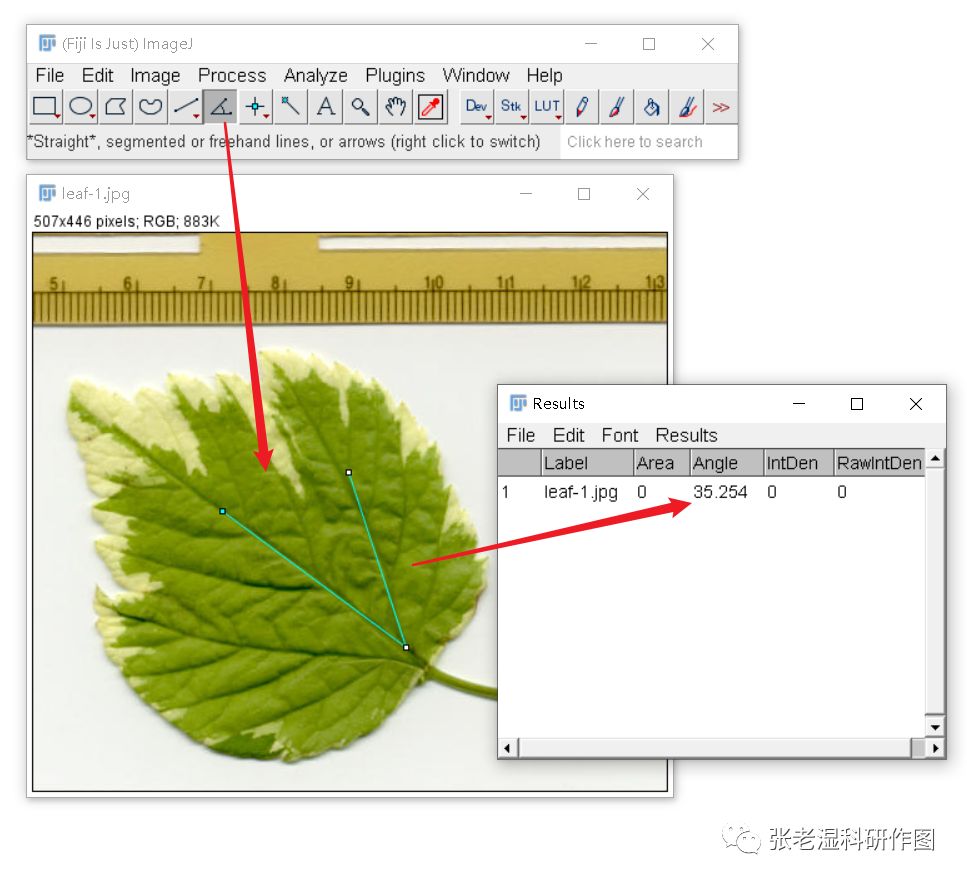Open the Analyze menu
This screenshot has height=882, width=967.
tap(315, 75)
